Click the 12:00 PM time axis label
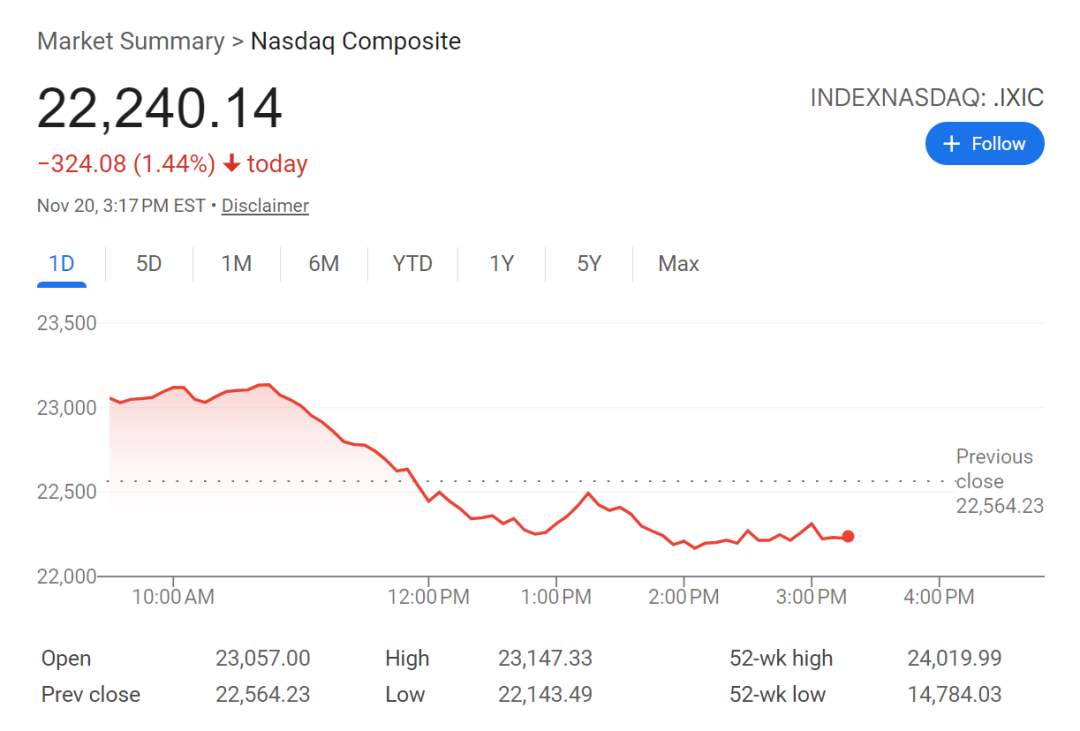Image resolution: width=1080 pixels, height=731 pixels. pyautogui.click(x=428, y=598)
